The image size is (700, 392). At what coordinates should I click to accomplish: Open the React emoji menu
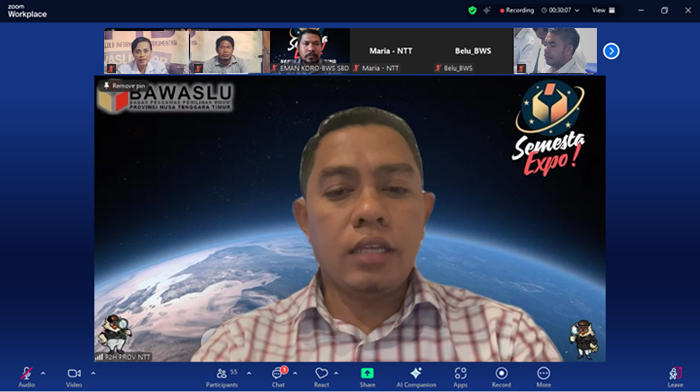point(321,377)
